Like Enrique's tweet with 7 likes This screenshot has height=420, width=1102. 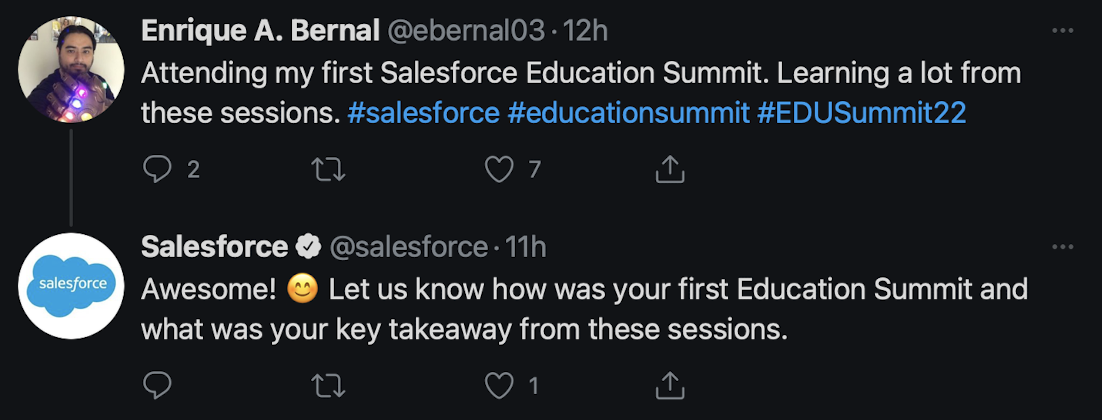click(x=499, y=170)
